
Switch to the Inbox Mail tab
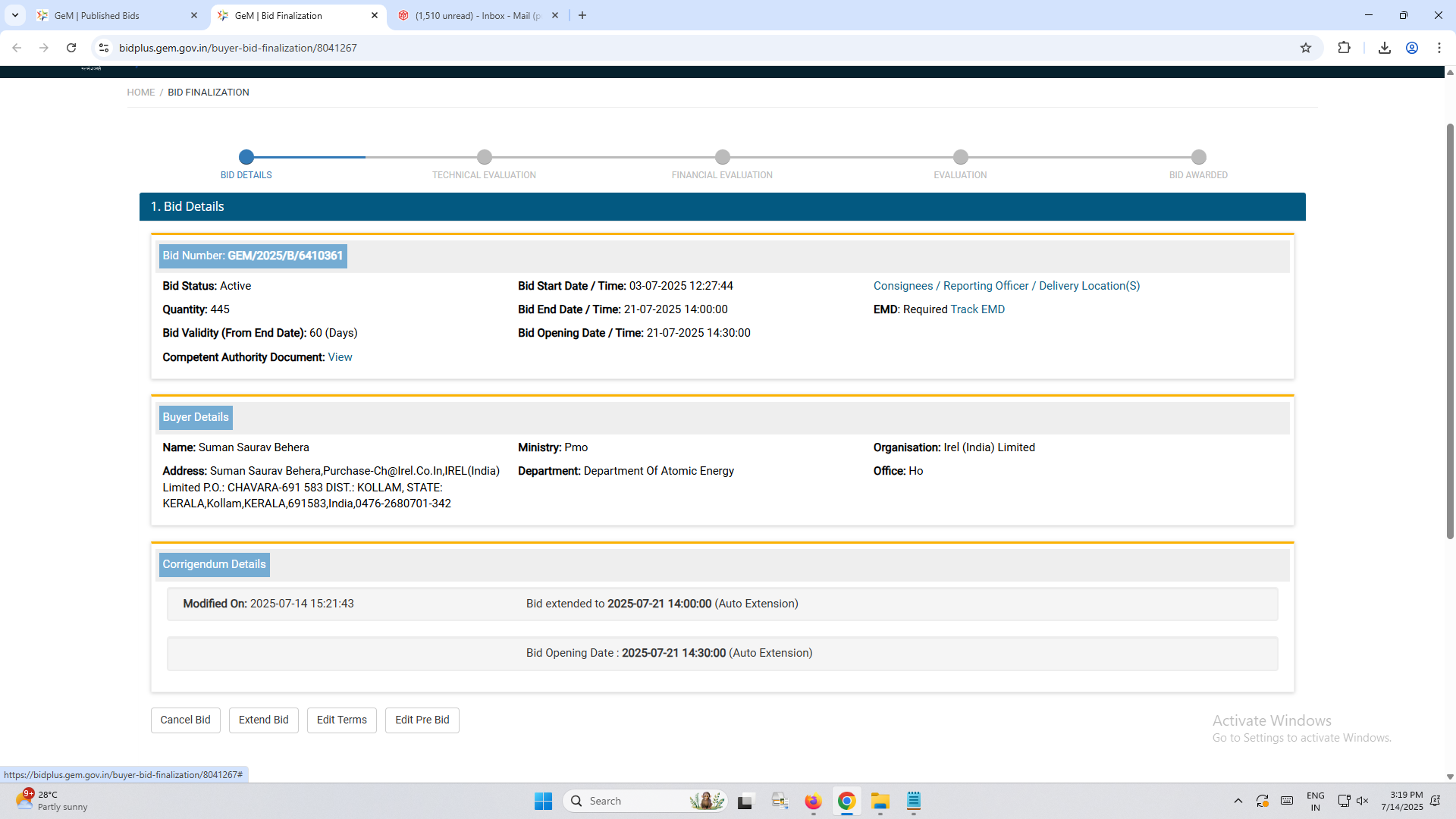pyautogui.click(x=478, y=15)
